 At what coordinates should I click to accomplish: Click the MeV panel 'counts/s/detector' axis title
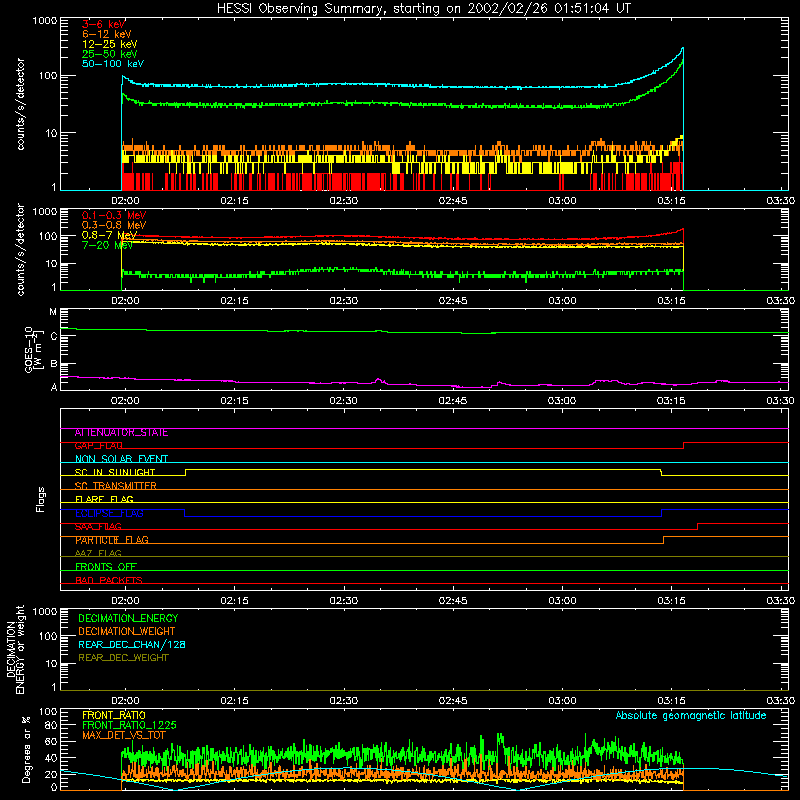20,249
